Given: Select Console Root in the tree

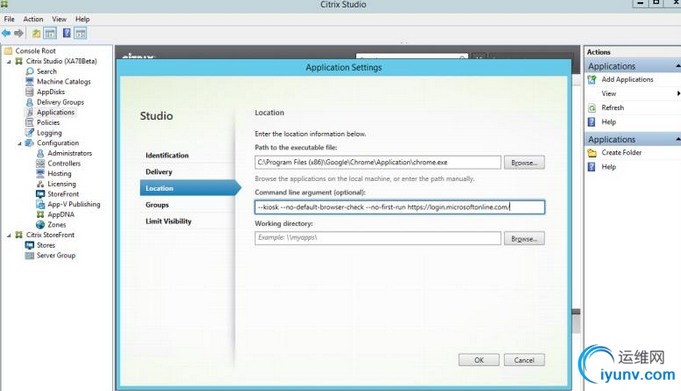Looking at the screenshot, I should coord(36,51).
